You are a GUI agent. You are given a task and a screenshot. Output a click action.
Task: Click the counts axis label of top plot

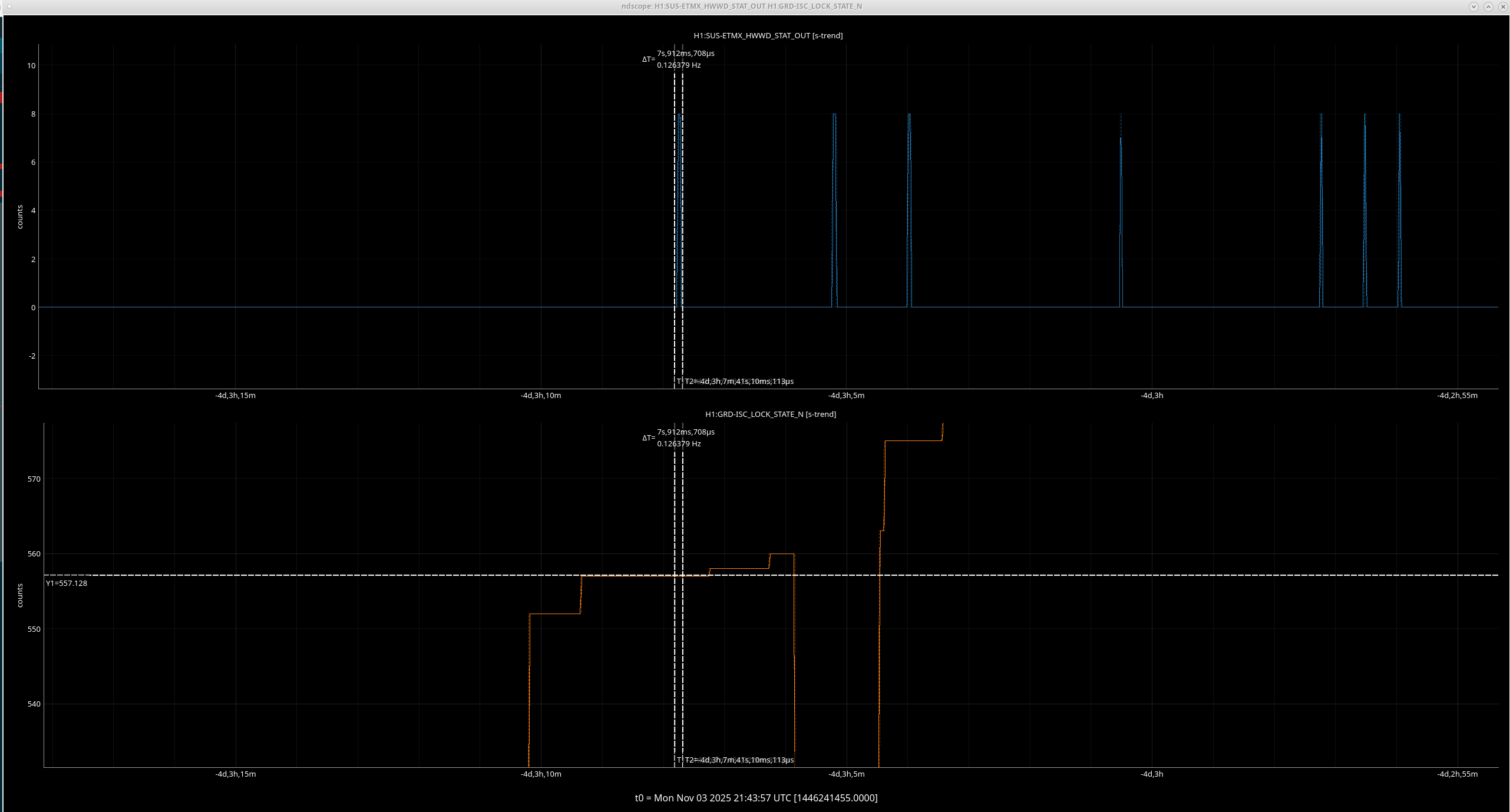[x=20, y=217]
